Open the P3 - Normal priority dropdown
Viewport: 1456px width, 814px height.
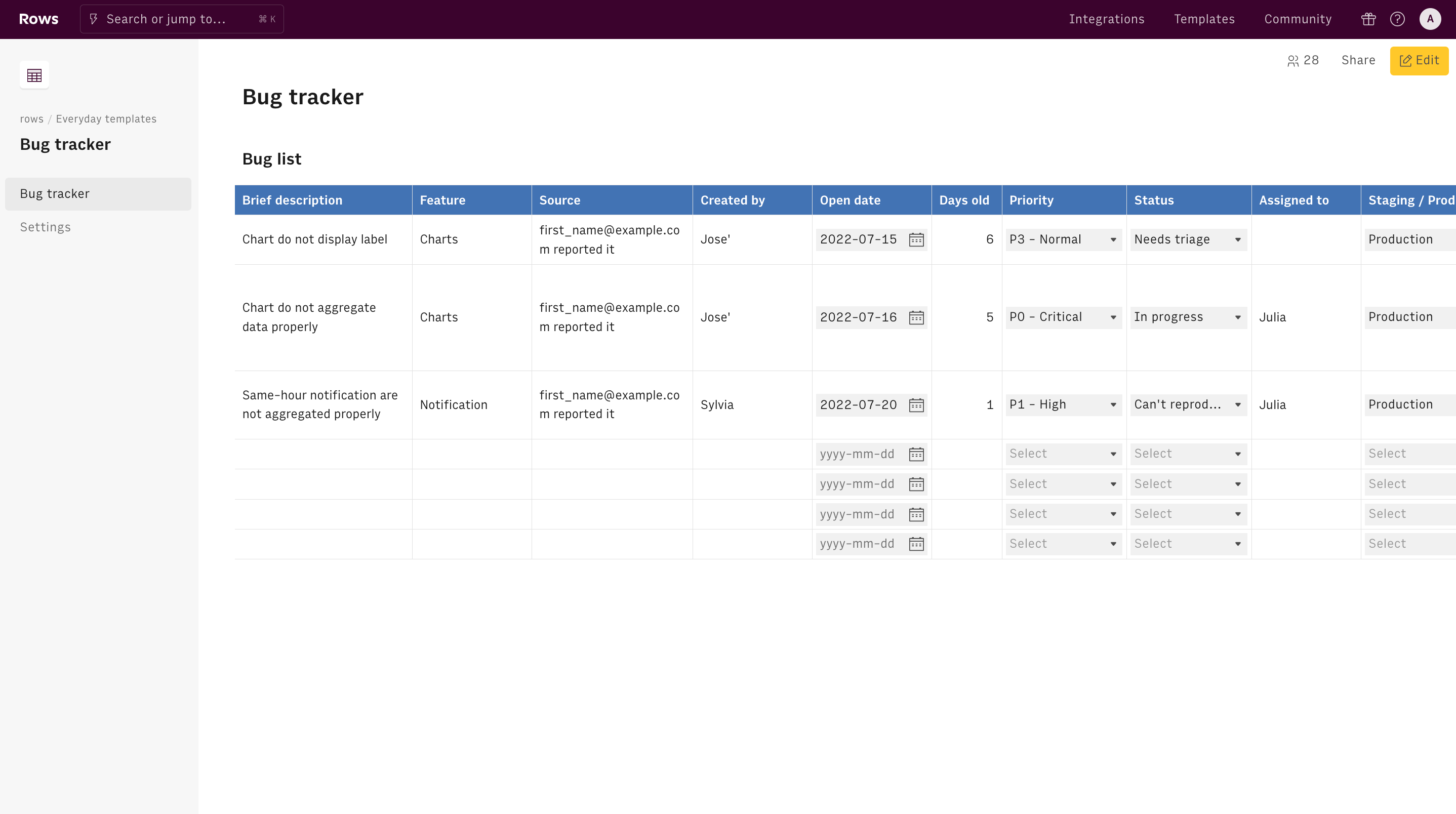(x=1063, y=239)
